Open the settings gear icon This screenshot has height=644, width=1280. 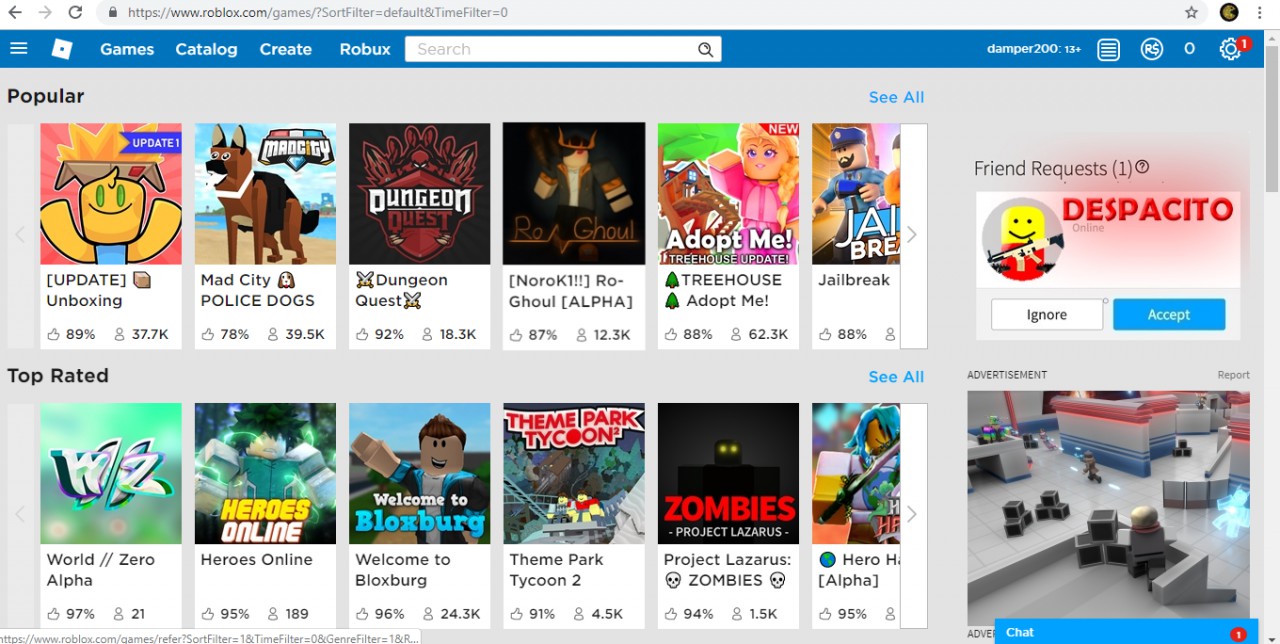1230,49
